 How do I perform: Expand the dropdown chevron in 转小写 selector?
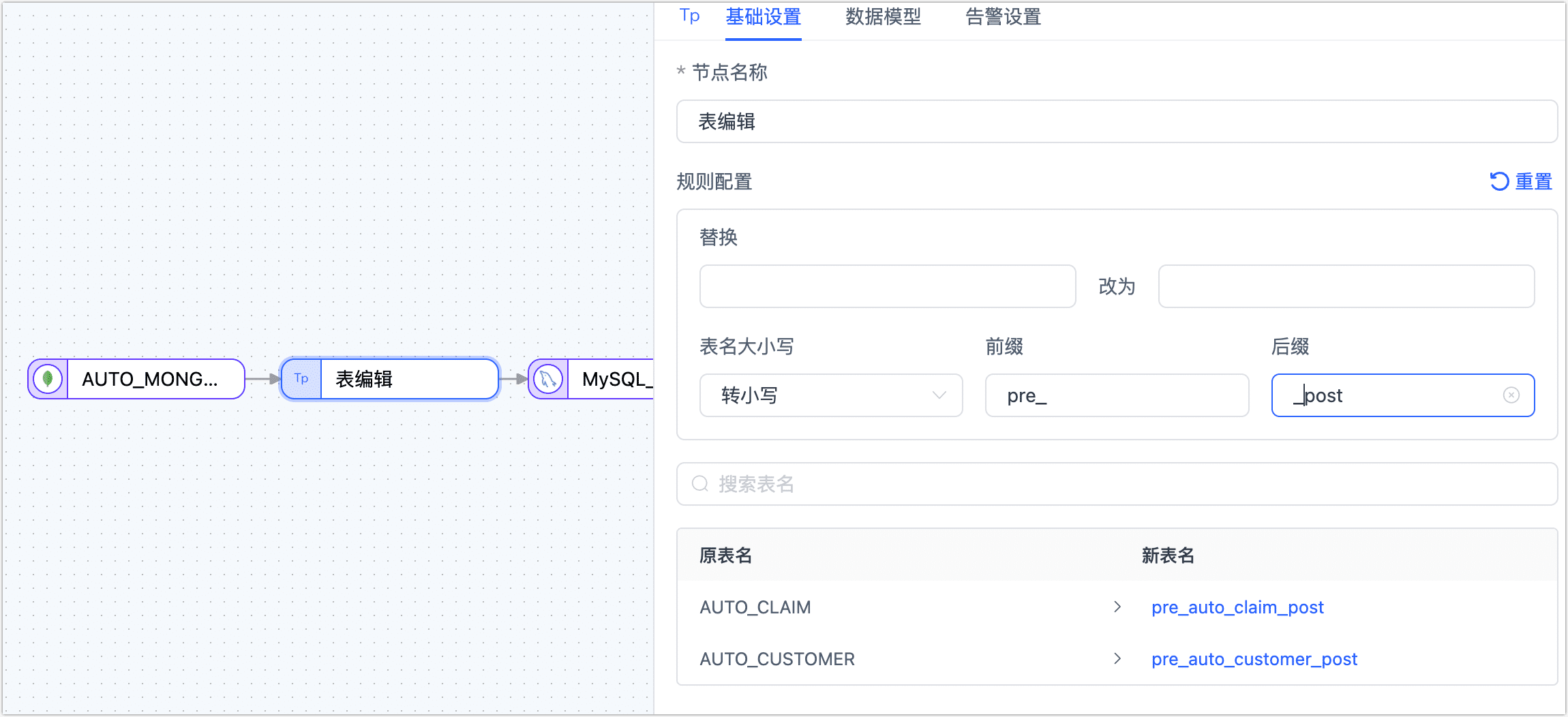(x=939, y=395)
